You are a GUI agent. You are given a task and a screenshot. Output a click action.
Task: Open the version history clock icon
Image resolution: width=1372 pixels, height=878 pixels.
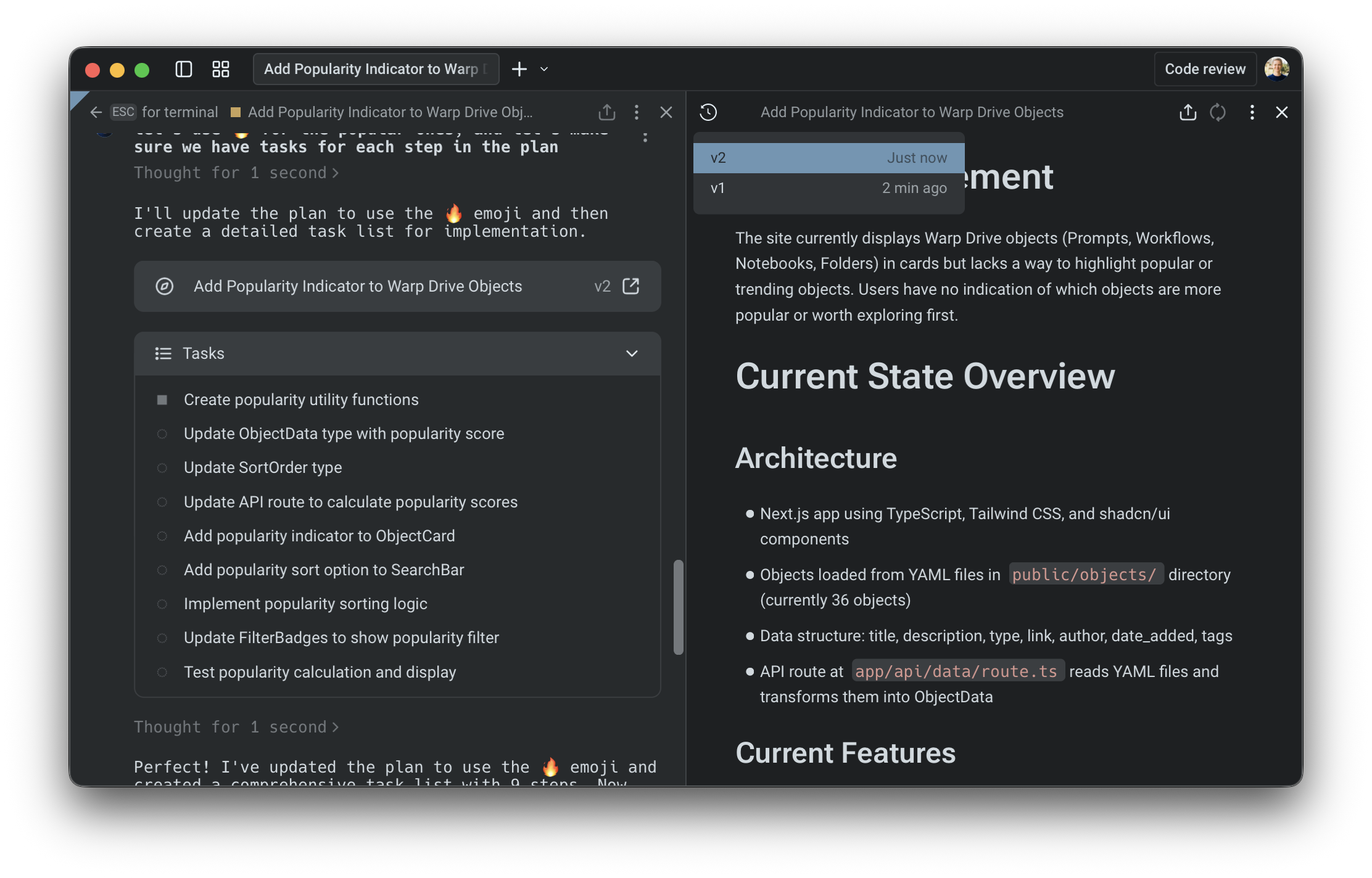[x=708, y=112]
